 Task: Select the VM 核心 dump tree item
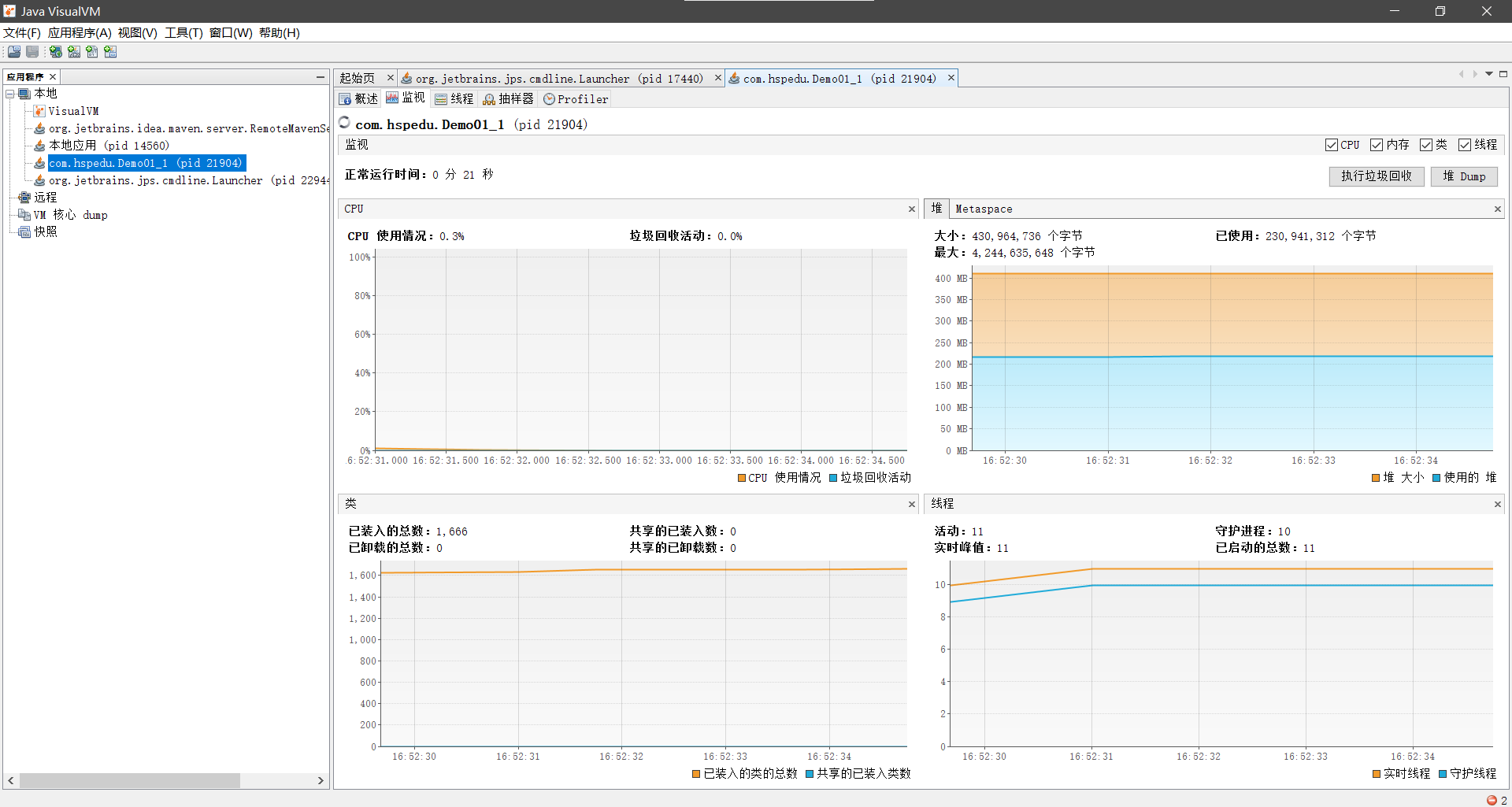pos(70,215)
